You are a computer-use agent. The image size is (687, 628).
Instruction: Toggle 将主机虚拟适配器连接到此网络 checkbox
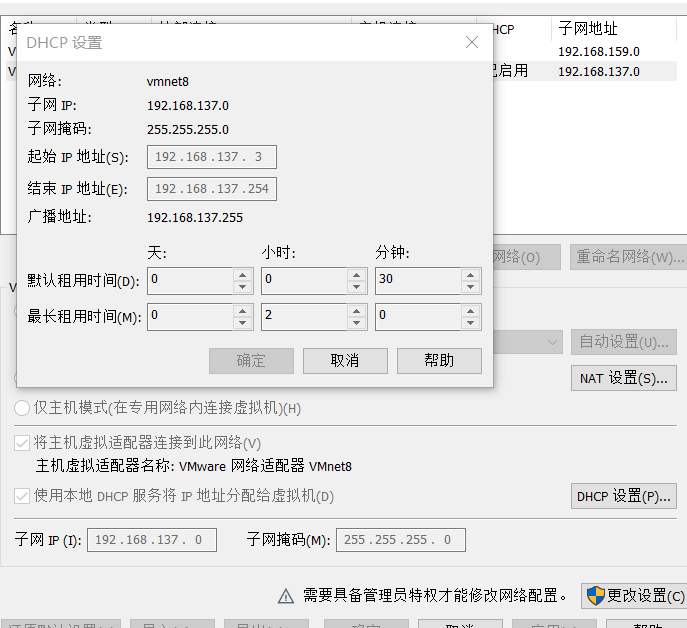click(x=22, y=443)
